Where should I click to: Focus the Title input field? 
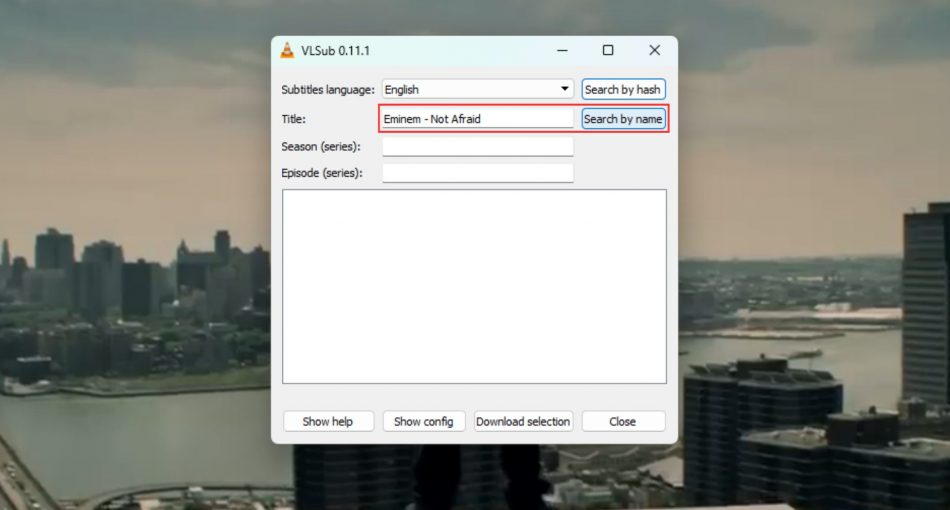pos(477,119)
